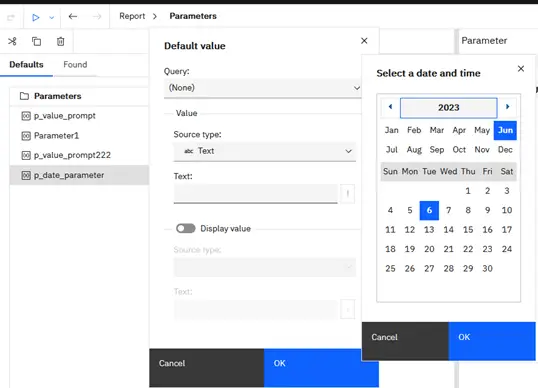Click the Delete trash icon
This screenshot has width=538, height=388.
[x=60, y=42]
